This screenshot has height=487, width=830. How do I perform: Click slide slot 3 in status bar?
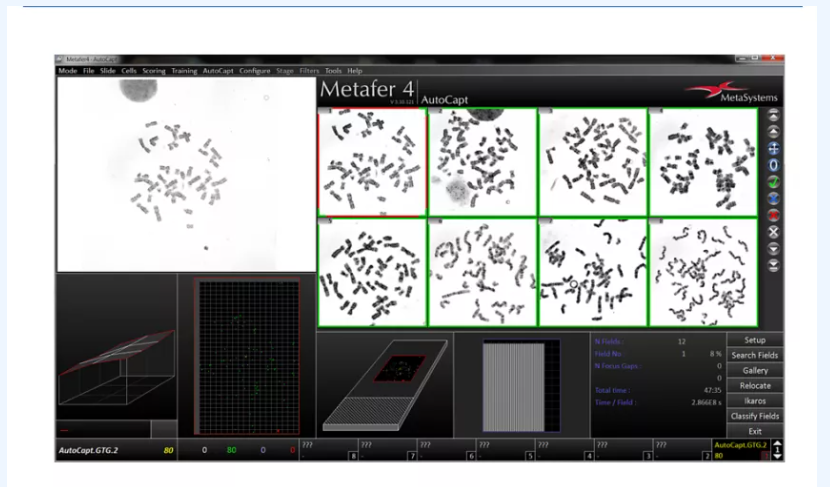coord(623,450)
